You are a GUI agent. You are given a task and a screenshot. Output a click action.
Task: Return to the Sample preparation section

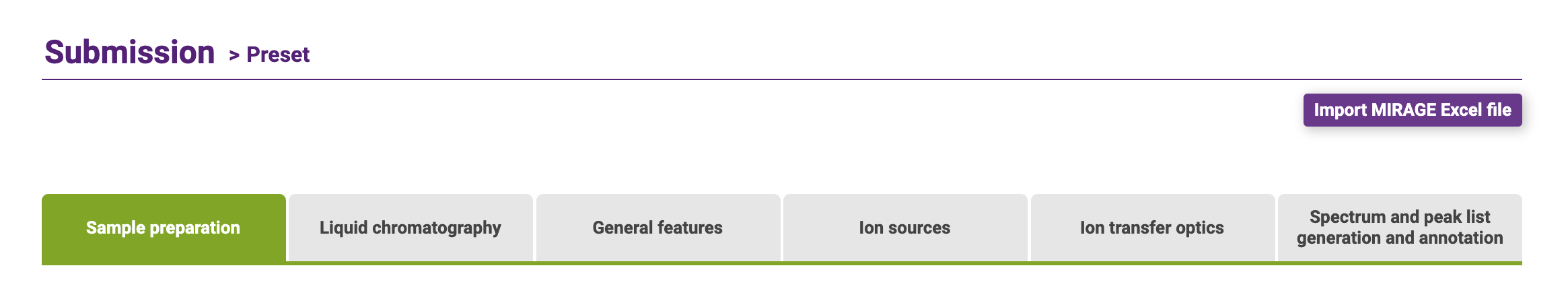[x=164, y=228]
